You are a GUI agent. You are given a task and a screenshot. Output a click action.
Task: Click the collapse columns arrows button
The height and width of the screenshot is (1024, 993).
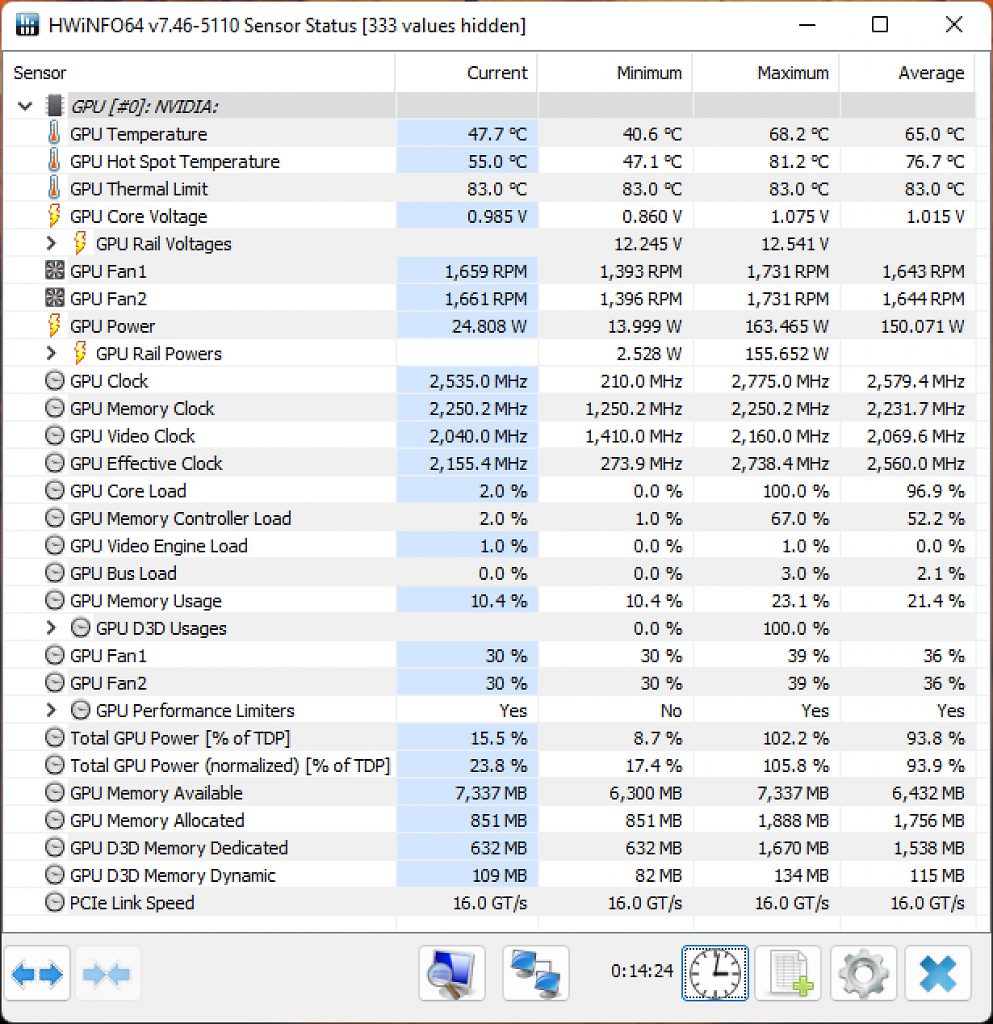coord(107,974)
